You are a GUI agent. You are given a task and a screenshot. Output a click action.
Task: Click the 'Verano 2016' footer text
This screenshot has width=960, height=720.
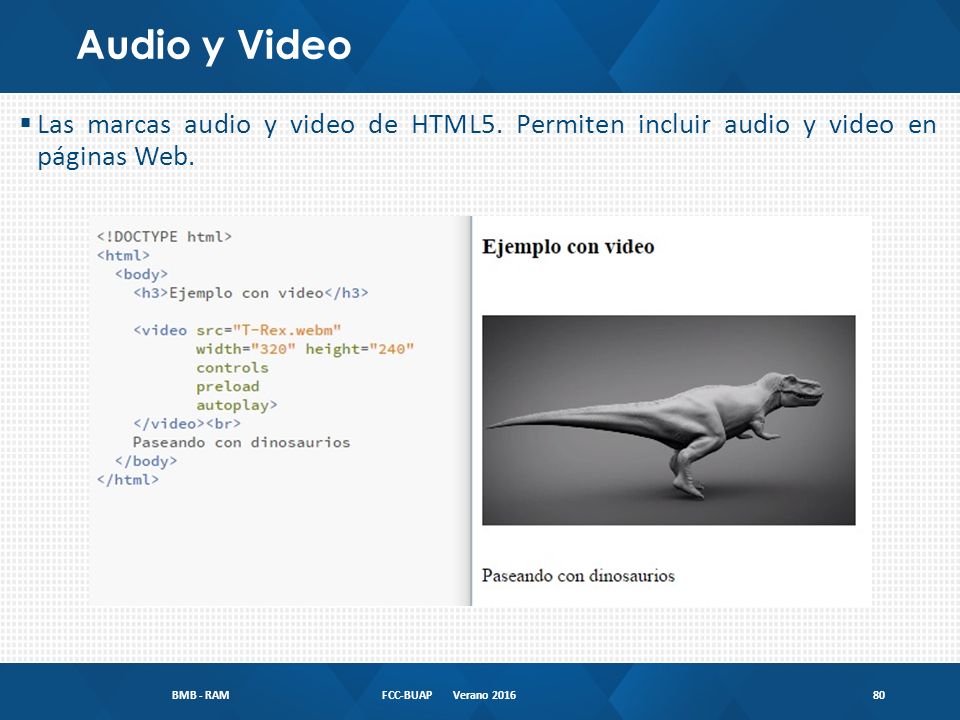click(x=484, y=695)
